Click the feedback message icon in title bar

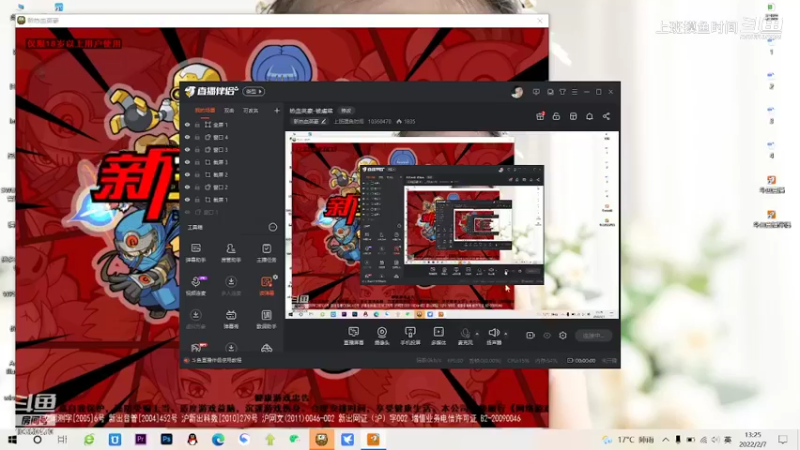tap(536, 92)
